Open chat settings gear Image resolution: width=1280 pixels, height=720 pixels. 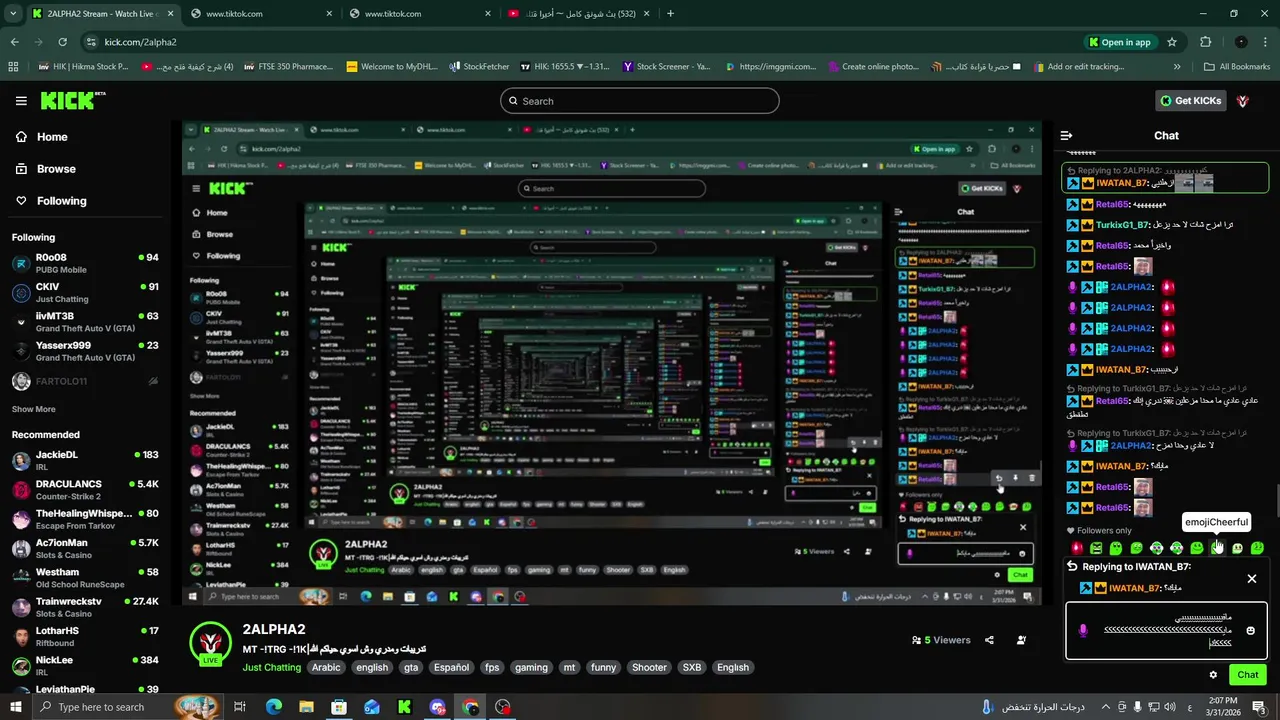pyautogui.click(x=1213, y=675)
